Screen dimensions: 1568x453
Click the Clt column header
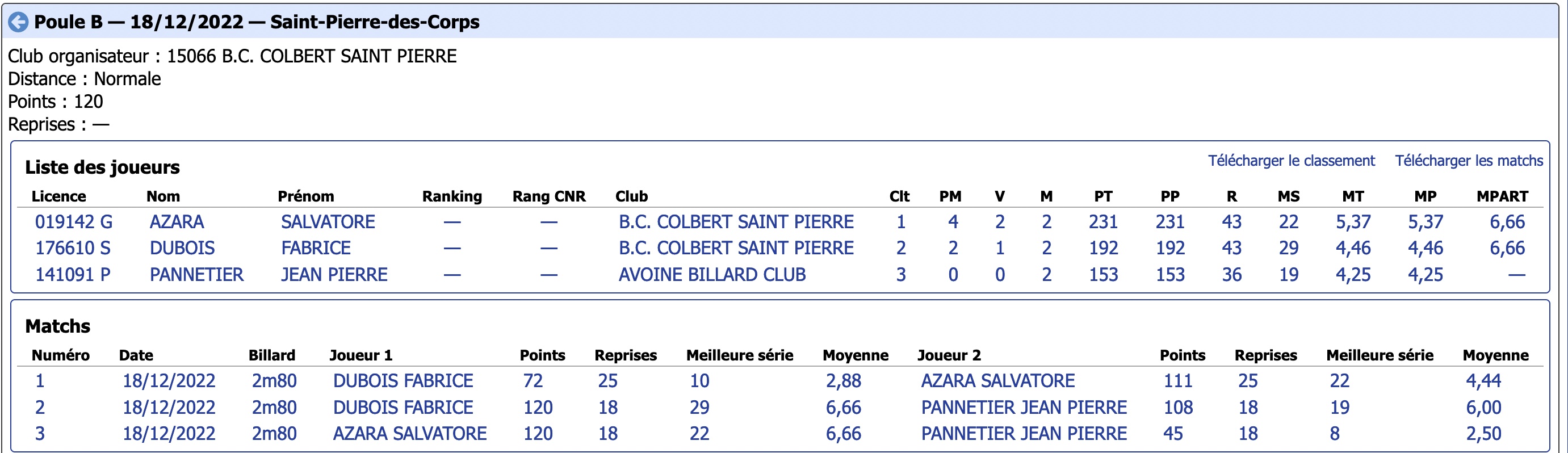899,196
